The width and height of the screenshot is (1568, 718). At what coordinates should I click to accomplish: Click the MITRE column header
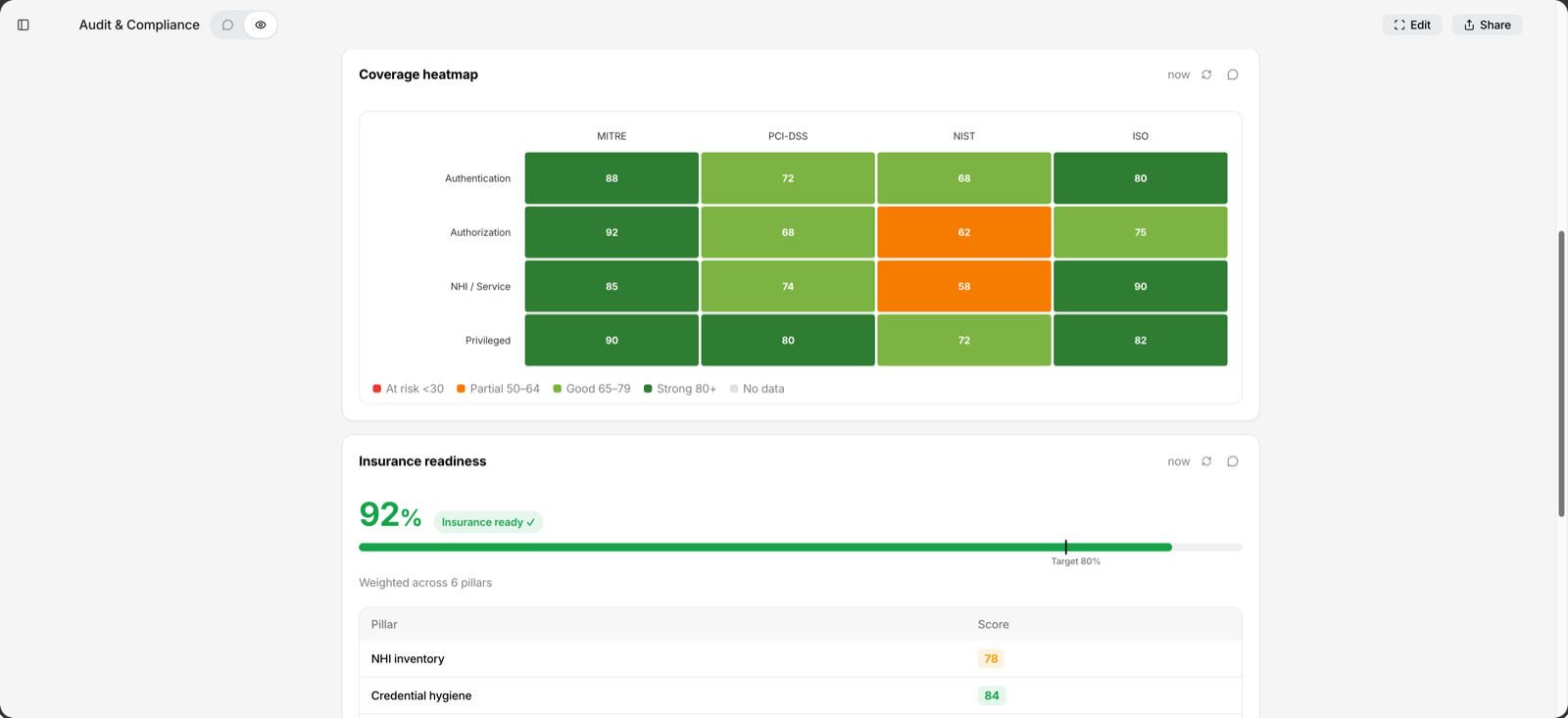[612, 136]
